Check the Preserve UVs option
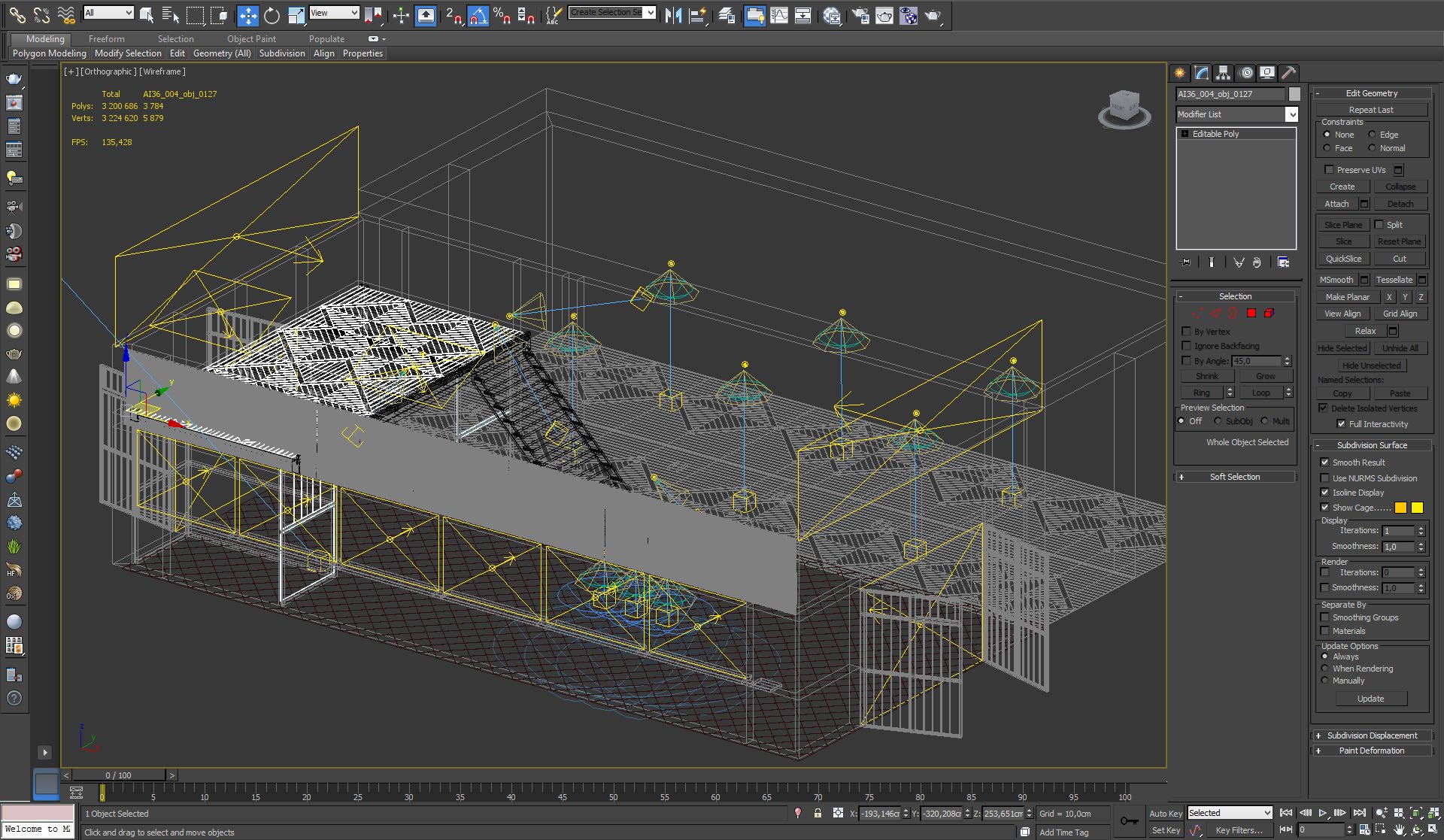This screenshot has height=840, width=1444. [x=1329, y=170]
